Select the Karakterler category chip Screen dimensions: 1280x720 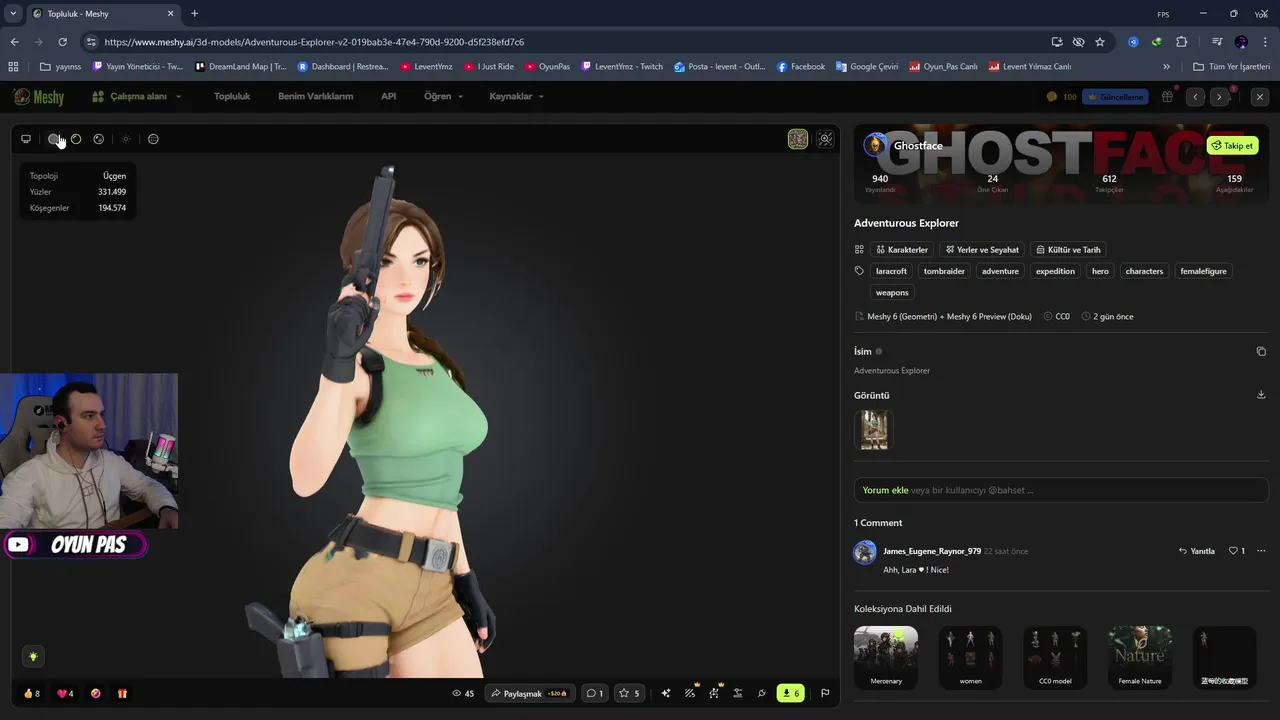coord(902,250)
